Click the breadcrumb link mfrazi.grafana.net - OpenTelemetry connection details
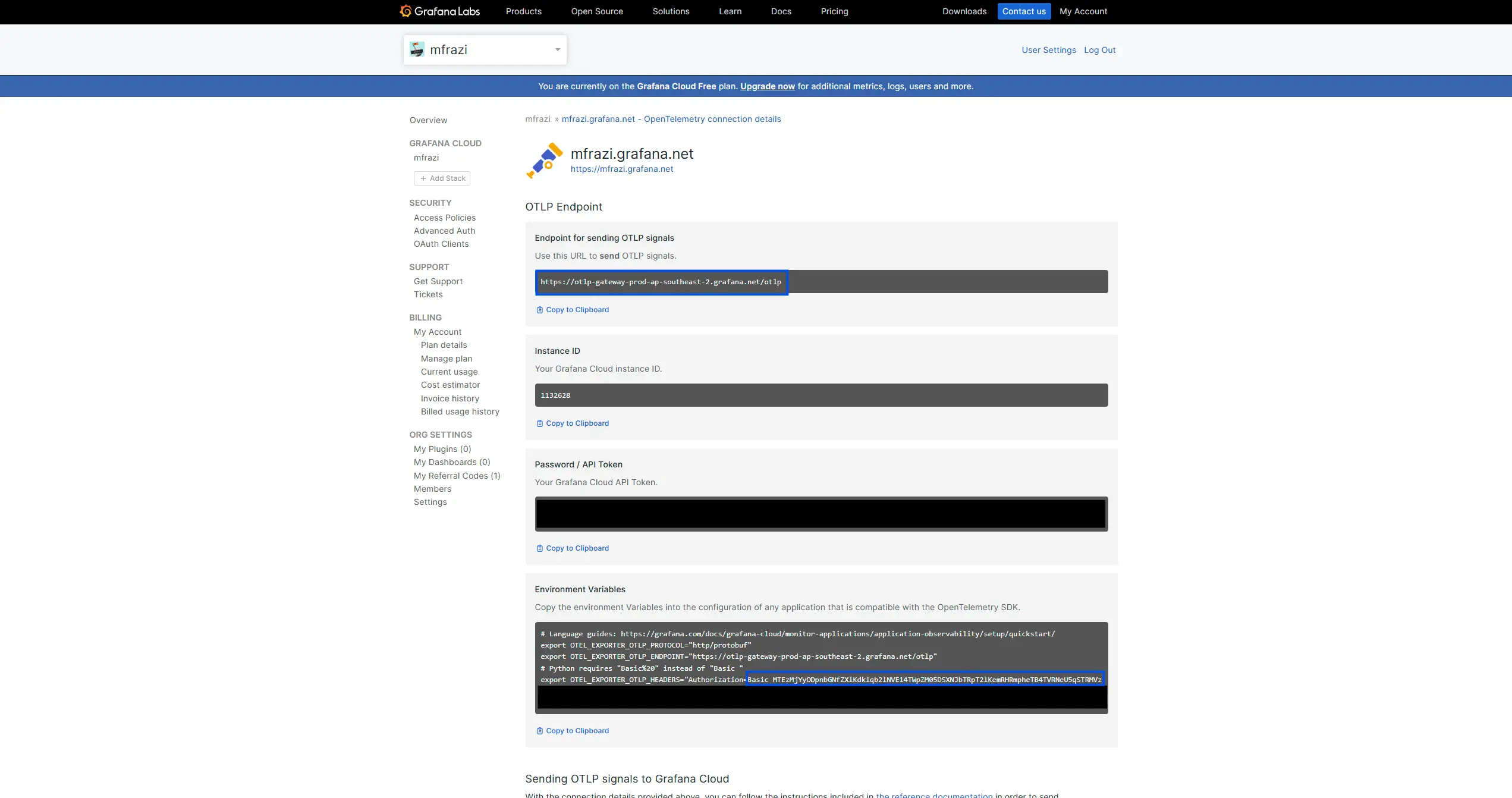The image size is (1512, 798). pos(671,119)
